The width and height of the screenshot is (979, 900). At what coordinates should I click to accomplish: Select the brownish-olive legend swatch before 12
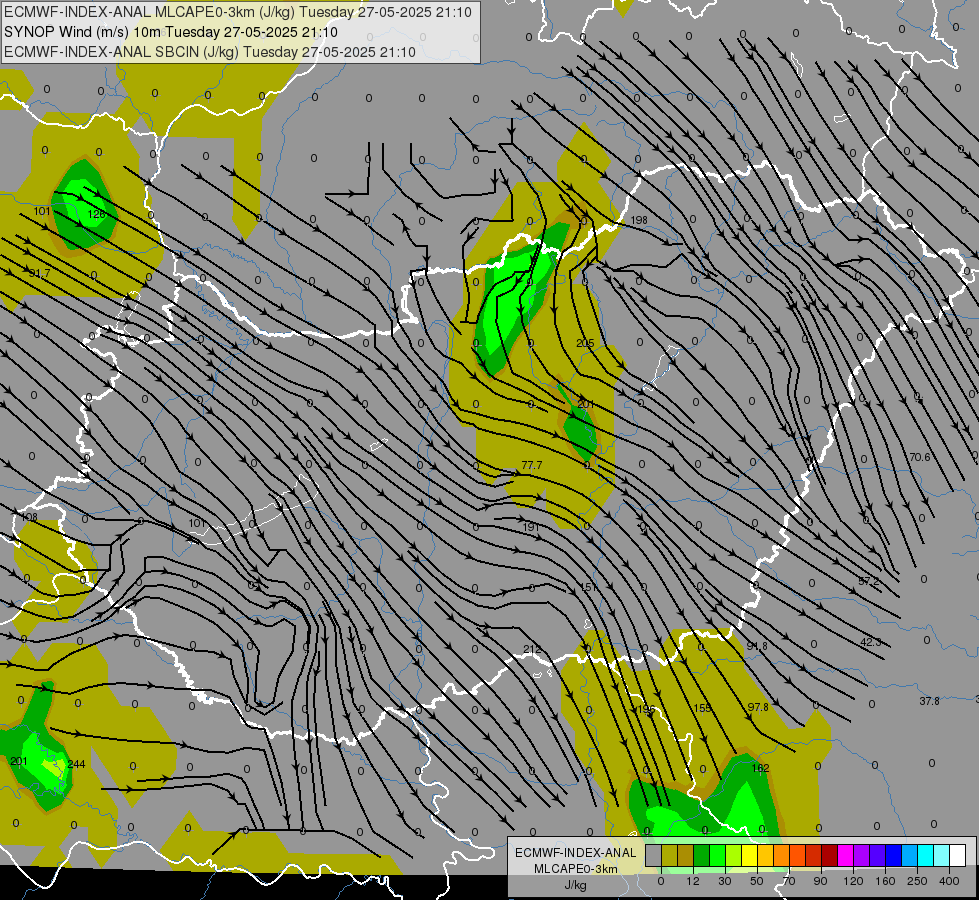[x=686, y=855]
